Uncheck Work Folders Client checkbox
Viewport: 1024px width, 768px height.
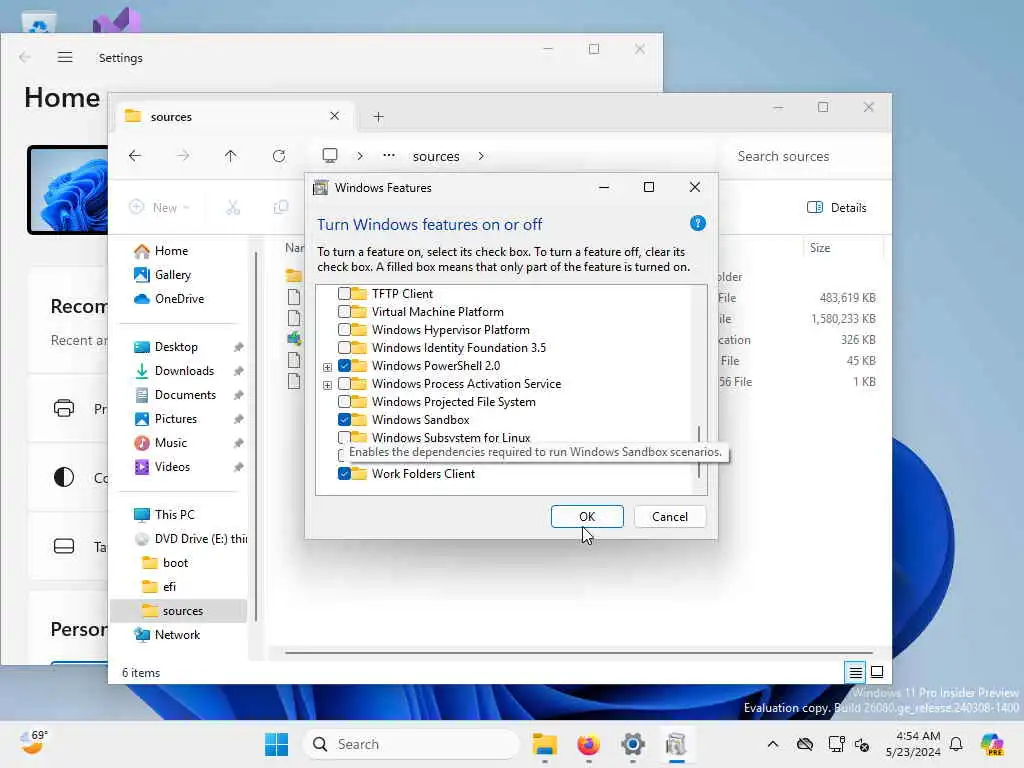pos(344,473)
